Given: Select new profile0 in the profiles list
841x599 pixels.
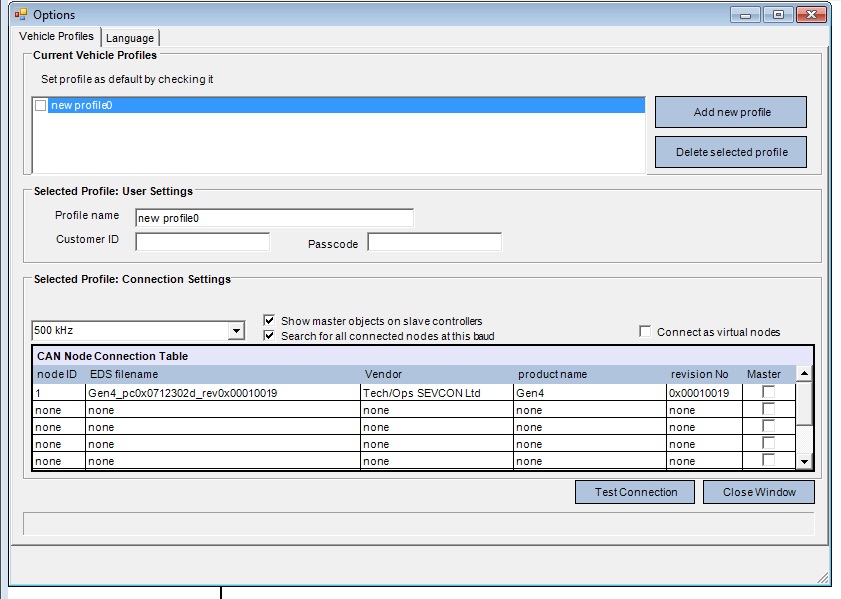Looking at the screenshot, I should tap(347, 105).
